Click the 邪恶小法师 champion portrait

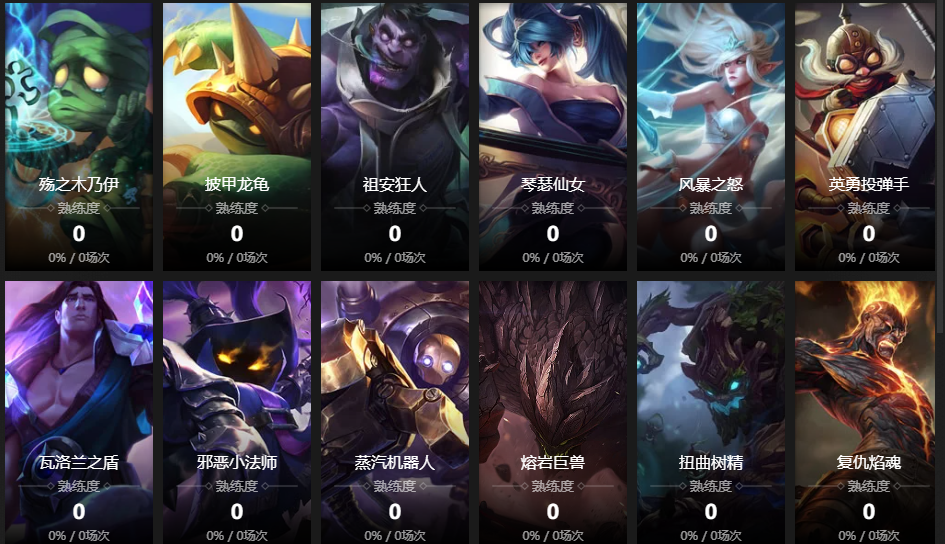(x=237, y=413)
